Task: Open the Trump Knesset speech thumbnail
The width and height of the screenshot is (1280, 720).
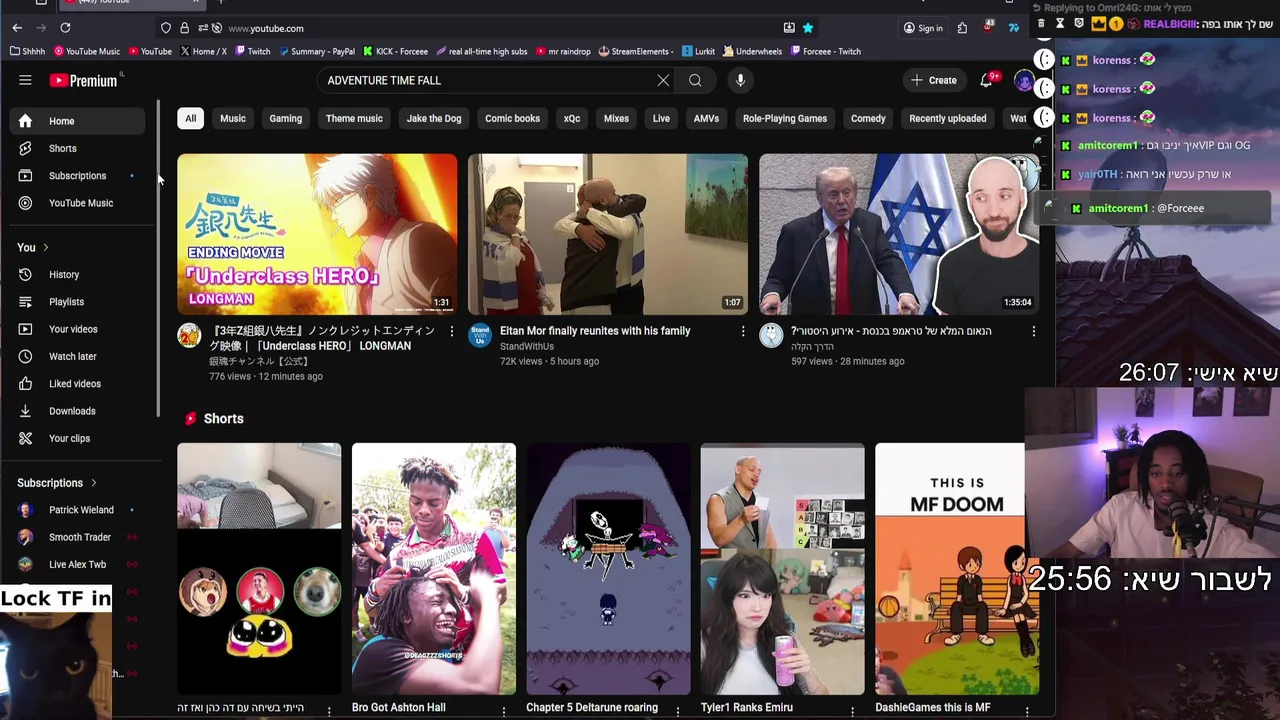Action: [x=898, y=234]
